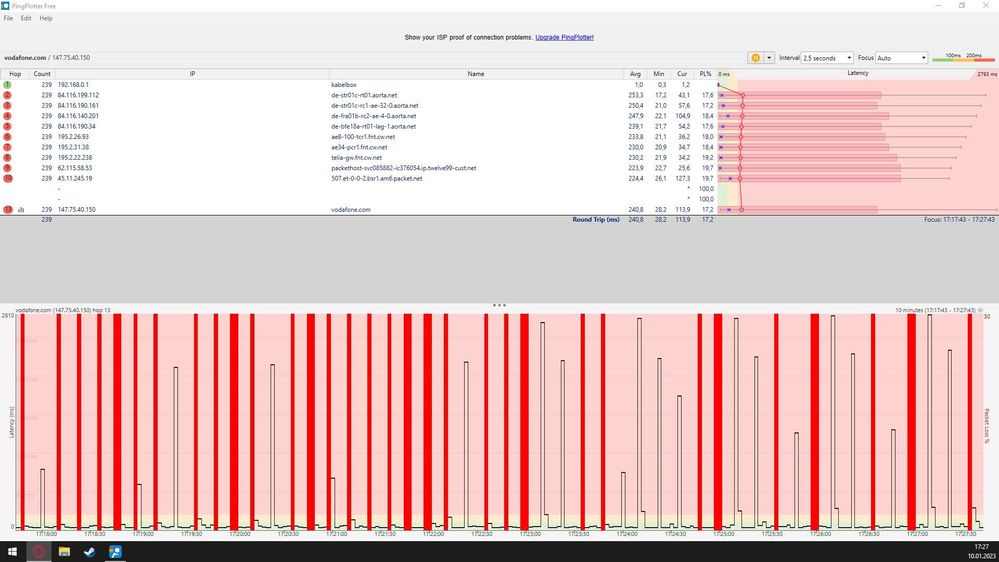The width and height of the screenshot is (999, 562).
Task: Click the Upgrade PingPlotter link
Action: click(x=564, y=38)
